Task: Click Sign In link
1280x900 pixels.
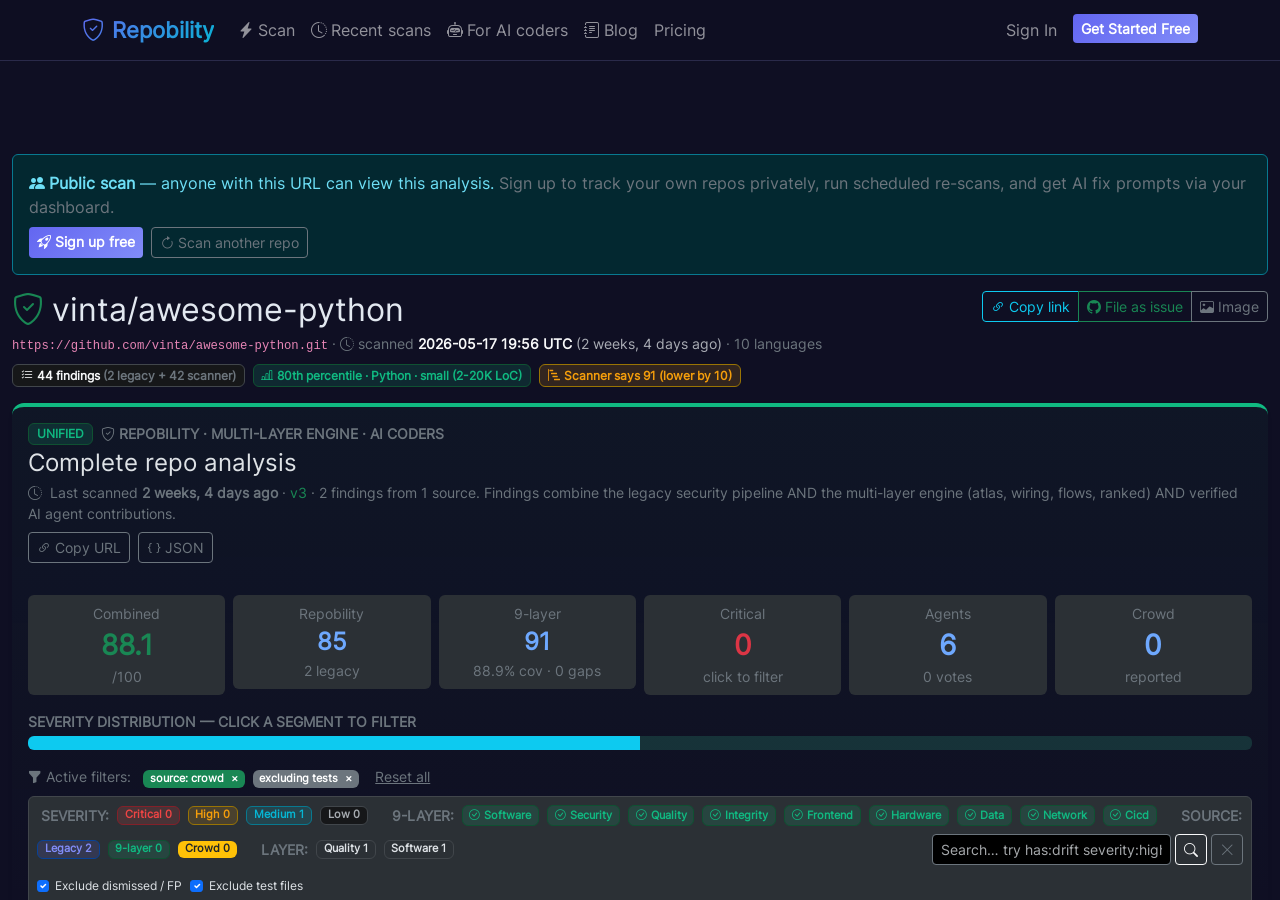Action: coord(1031,30)
